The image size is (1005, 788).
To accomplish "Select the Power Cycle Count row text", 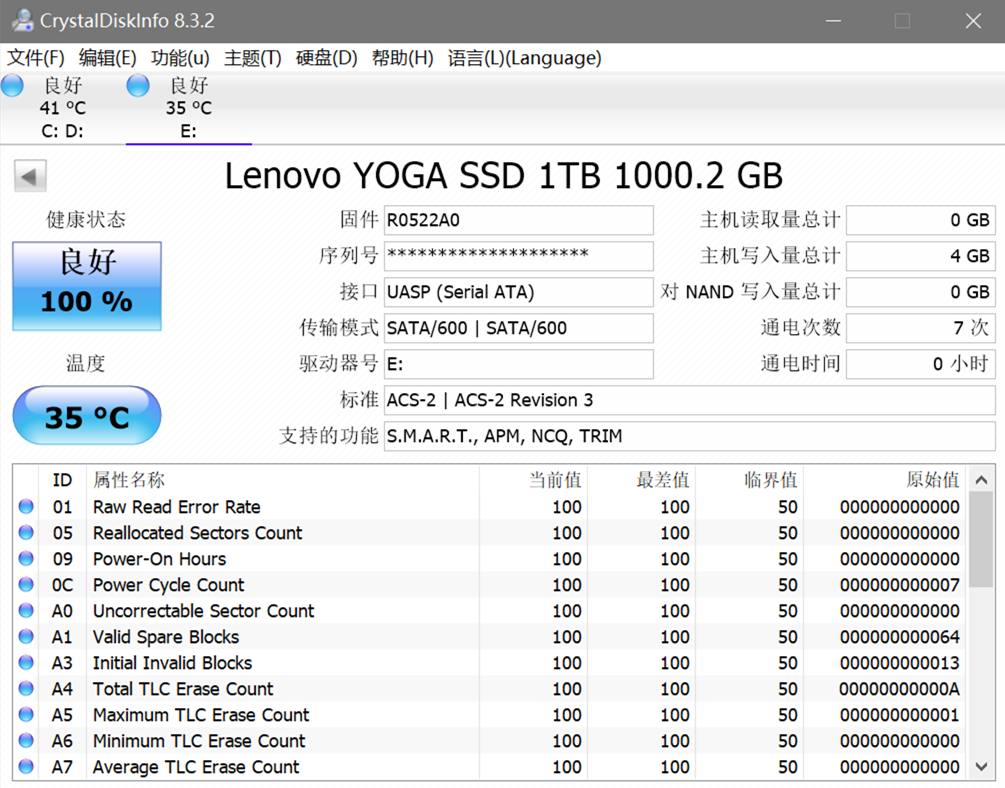I will [x=168, y=585].
